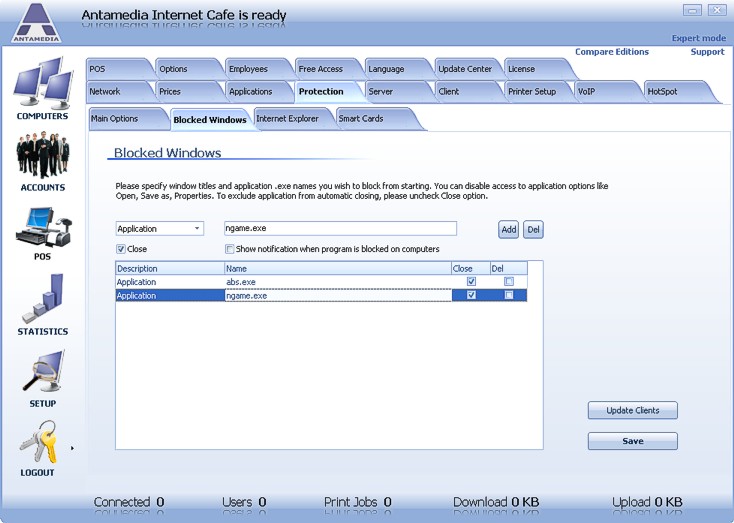Open the Application type dropdown

[160, 228]
